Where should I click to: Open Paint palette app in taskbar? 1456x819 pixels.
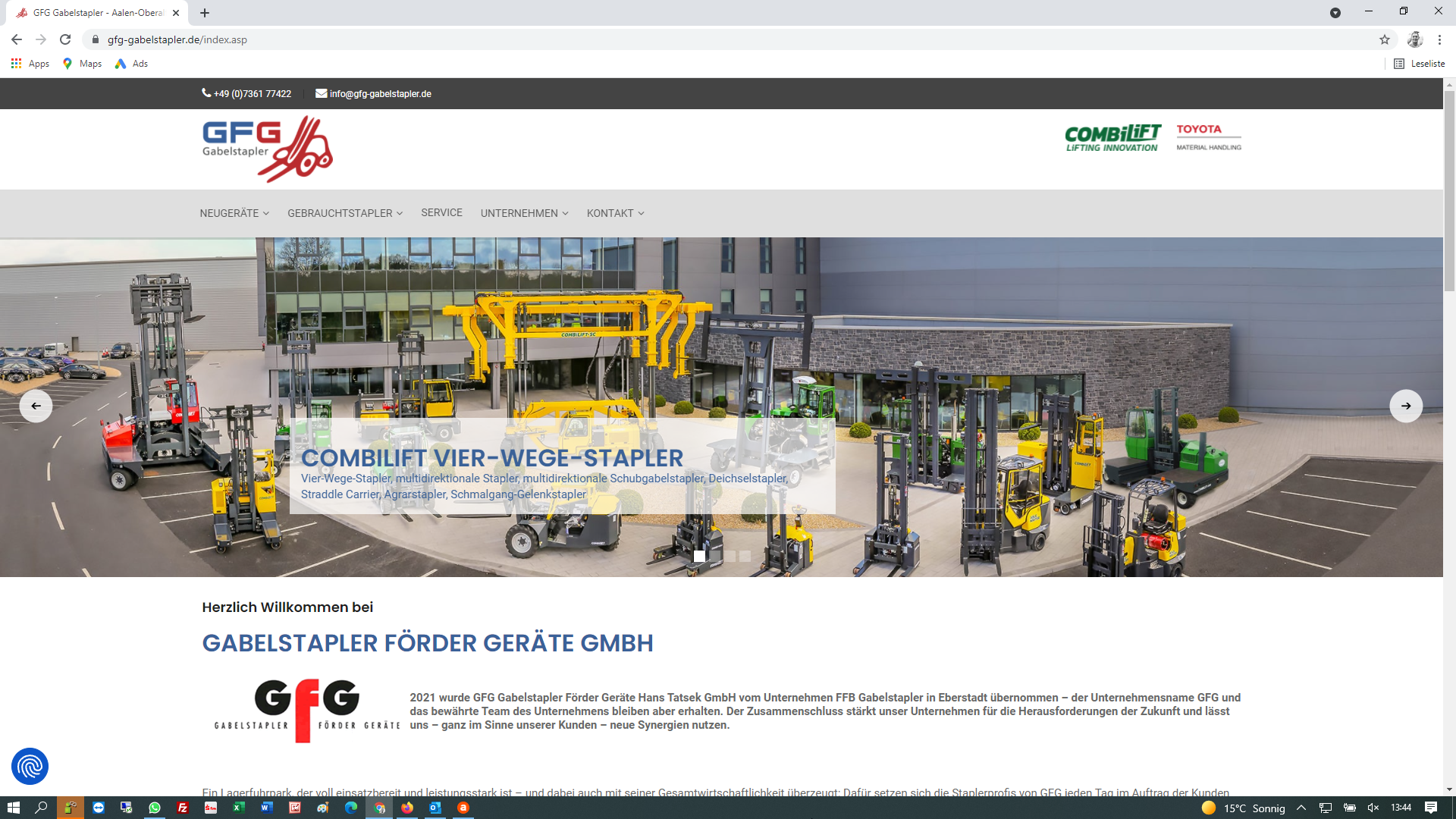[x=322, y=808]
